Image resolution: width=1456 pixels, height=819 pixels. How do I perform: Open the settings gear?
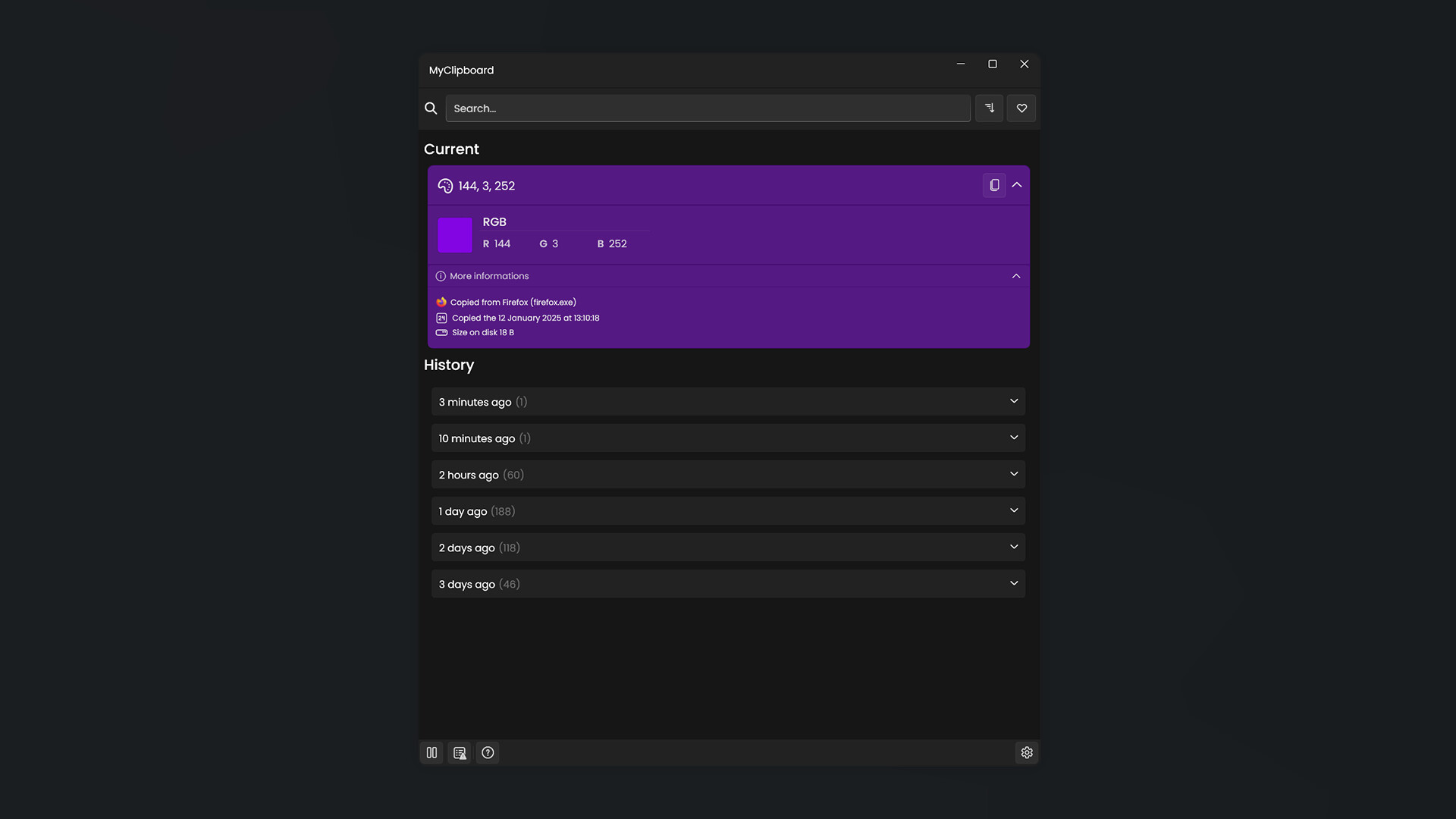tap(1027, 752)
